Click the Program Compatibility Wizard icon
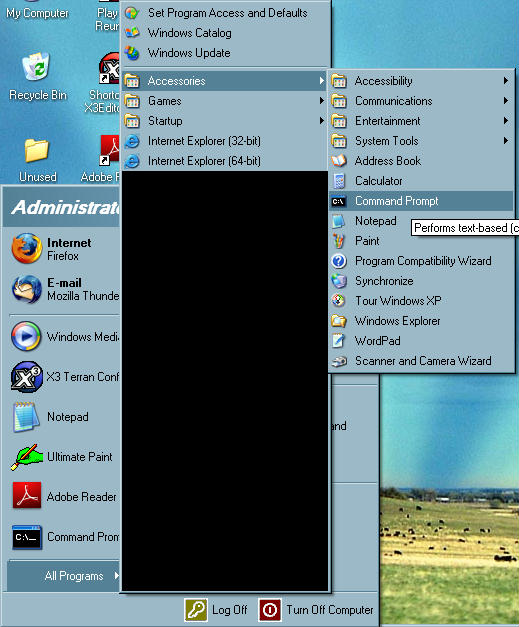This screenshot has height=627, width=519. click(339, 261)
